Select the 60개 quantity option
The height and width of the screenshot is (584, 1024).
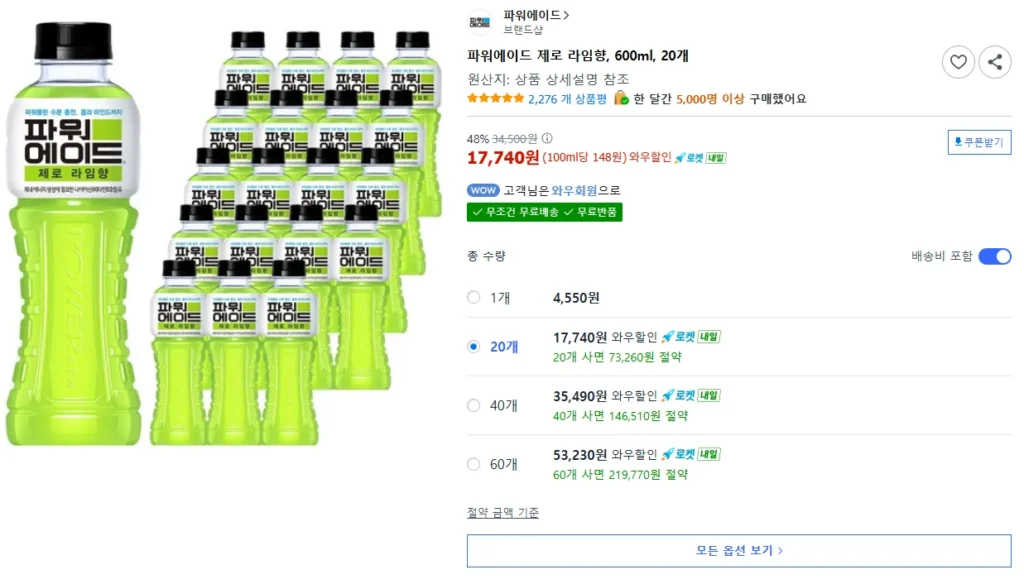473,464
